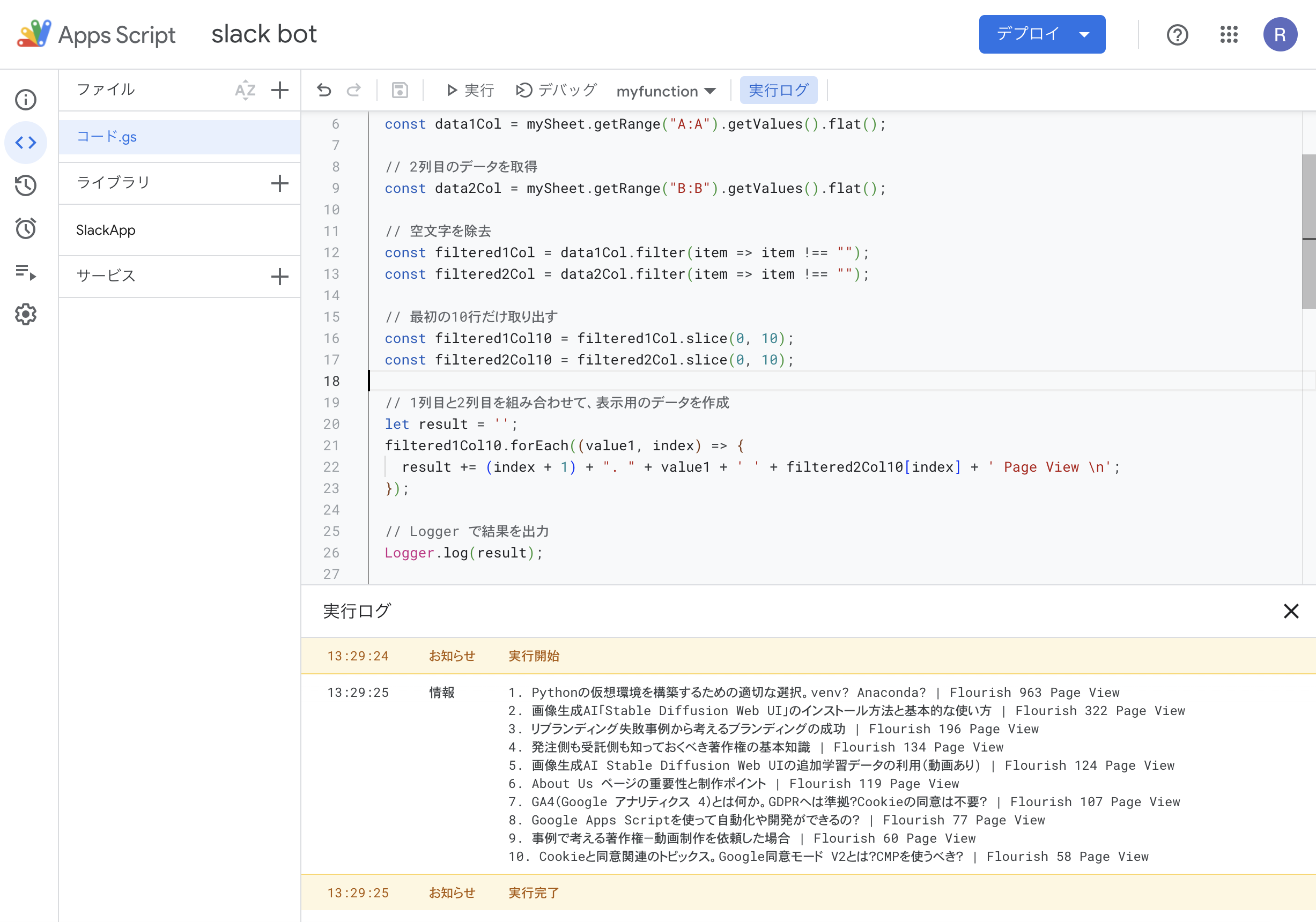Click the Logger.log(result) code line
1316x922 pixels.
463,553
